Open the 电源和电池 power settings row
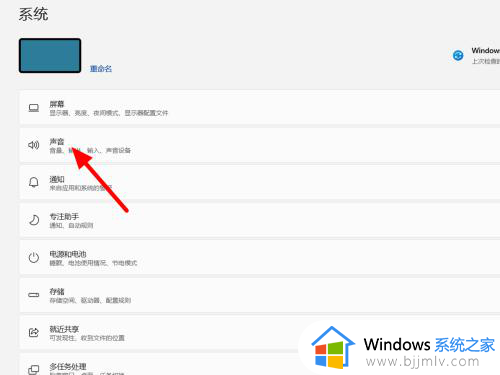The image size is (500, 375). coord(260,258)
